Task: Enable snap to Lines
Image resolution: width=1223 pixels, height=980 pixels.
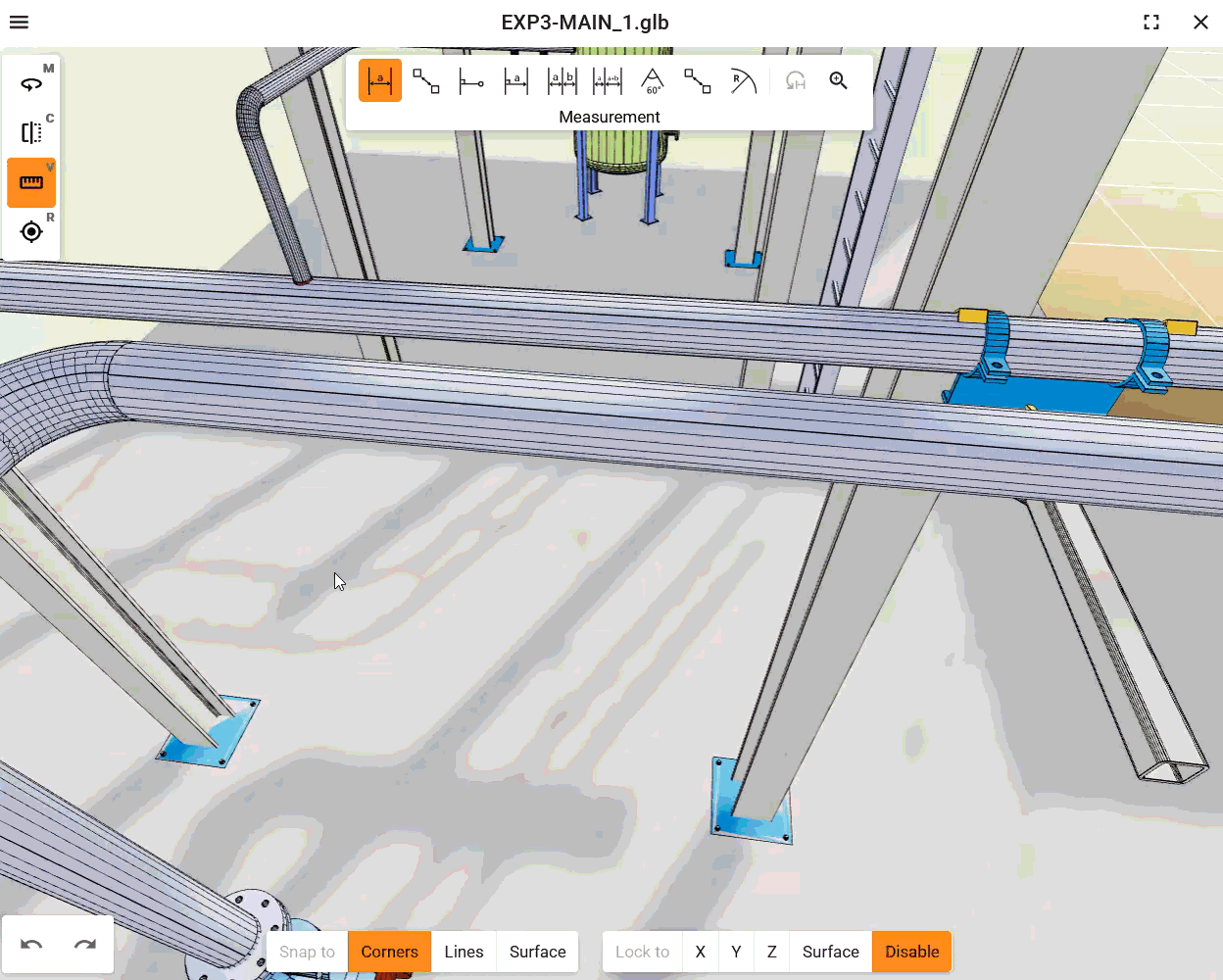Action: (x=464, y=952)
